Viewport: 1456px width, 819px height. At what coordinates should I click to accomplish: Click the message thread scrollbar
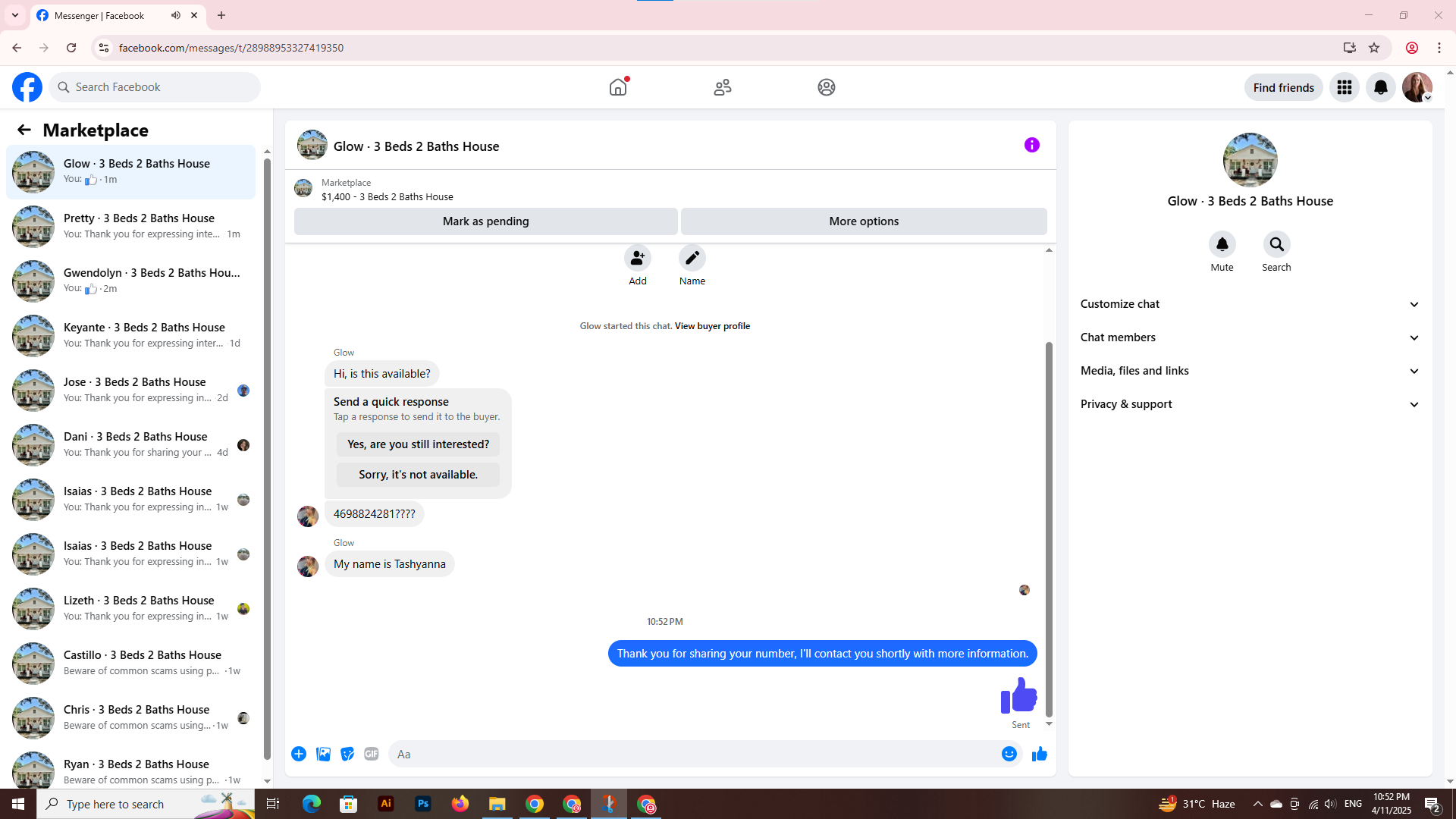coord(1049,529)
